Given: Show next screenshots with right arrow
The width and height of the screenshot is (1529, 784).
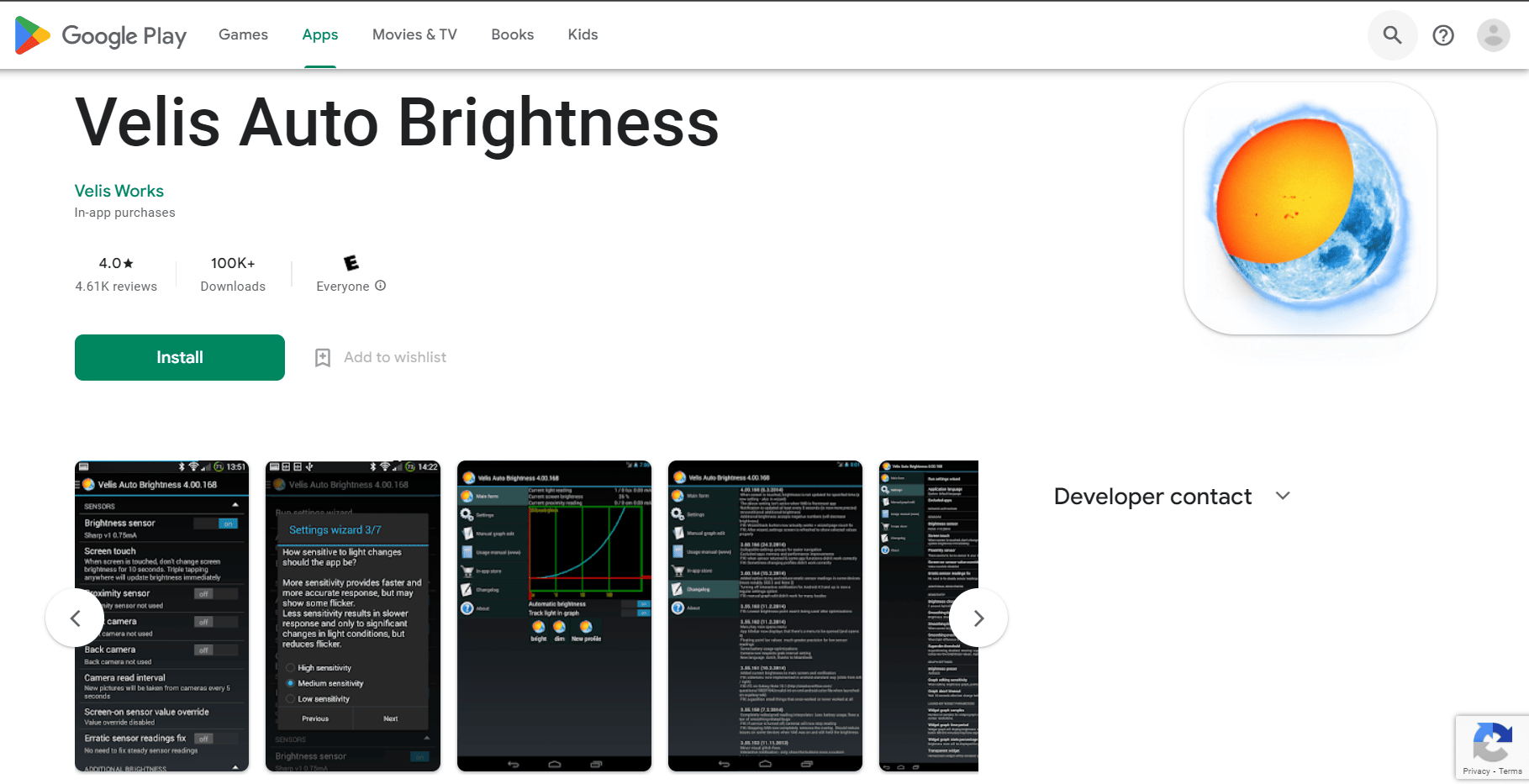Looking at the screenshot, I should pyautogui.click(x=978, y=618).
